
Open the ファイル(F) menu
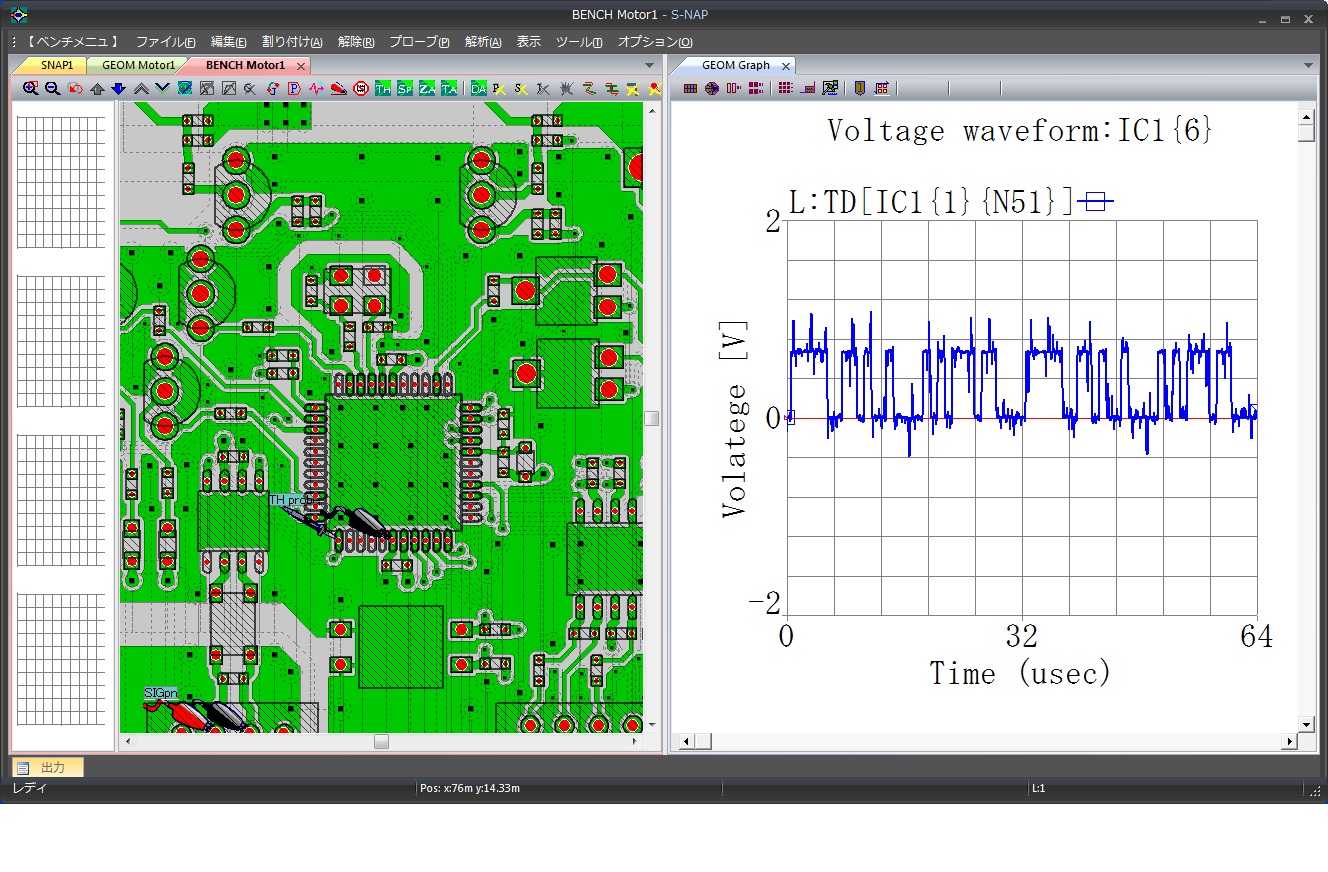pos(166,42)
